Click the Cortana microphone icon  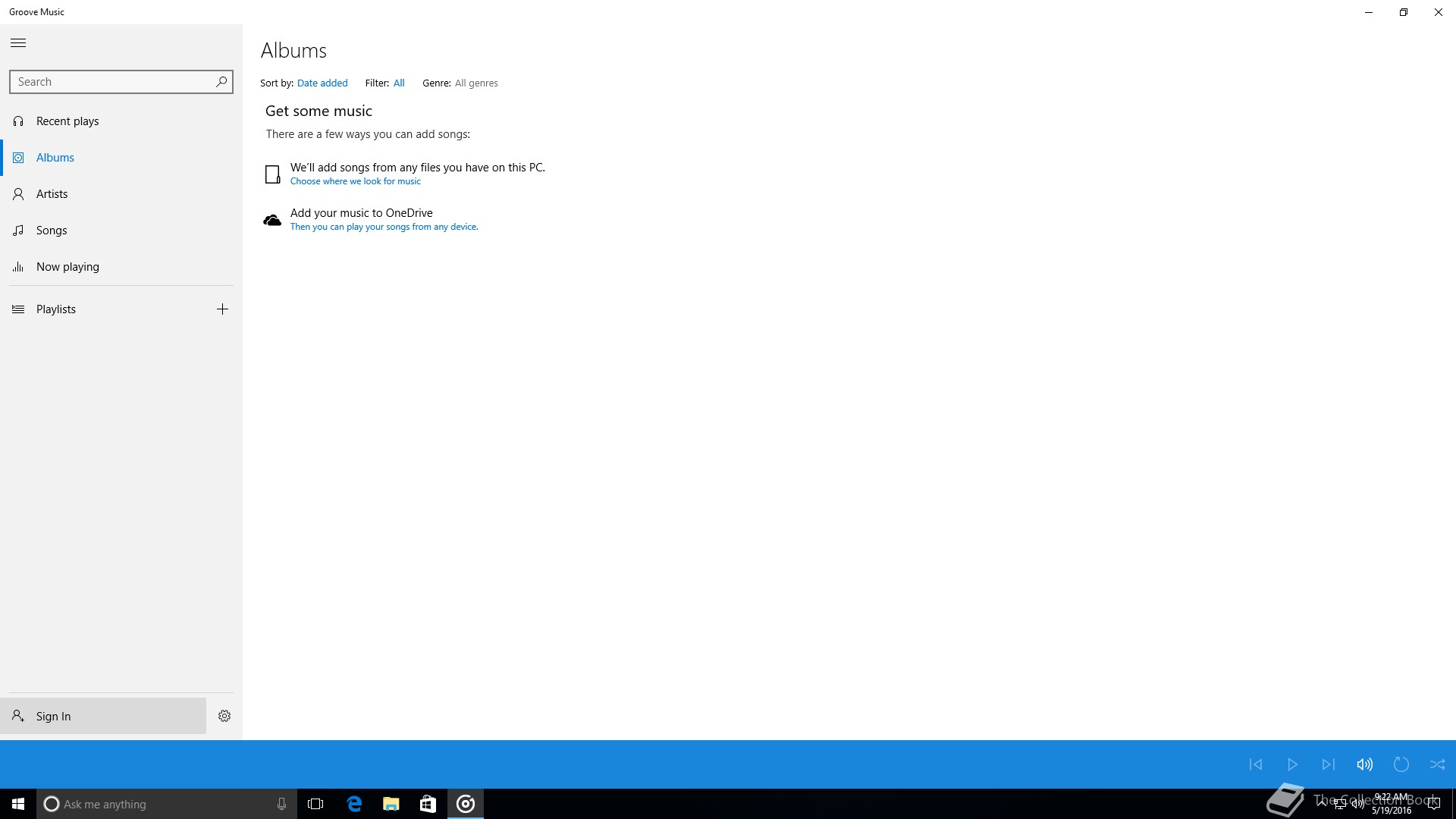click(x=281, y=804)
